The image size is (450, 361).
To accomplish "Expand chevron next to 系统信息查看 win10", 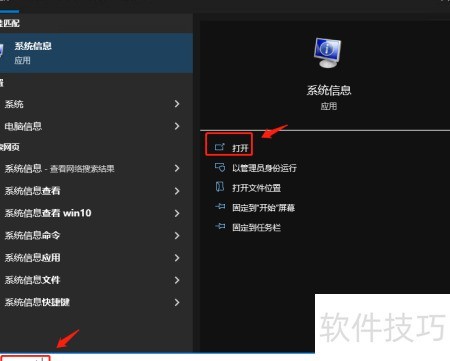I will tap(177, 213).
